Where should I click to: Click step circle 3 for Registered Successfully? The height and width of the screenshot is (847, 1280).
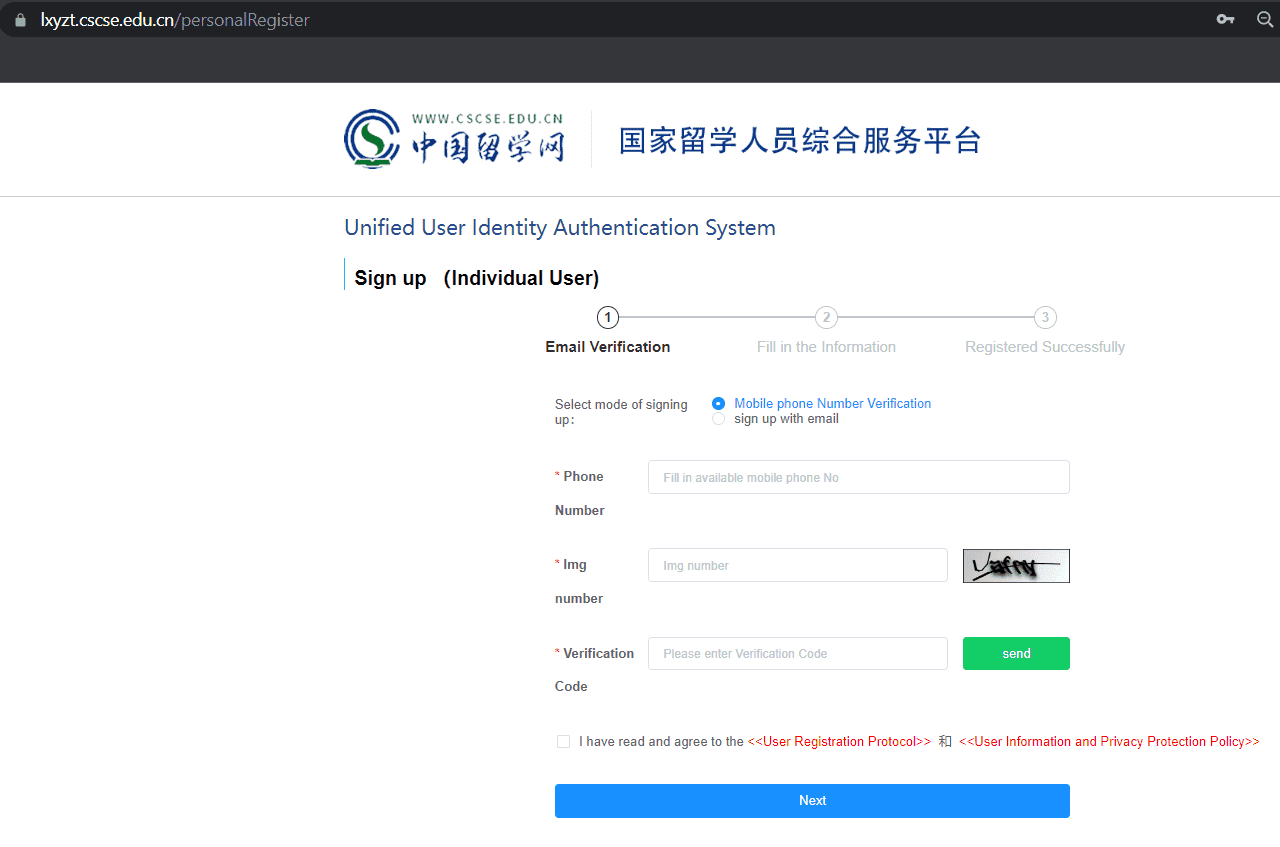tap(1045, 317)
